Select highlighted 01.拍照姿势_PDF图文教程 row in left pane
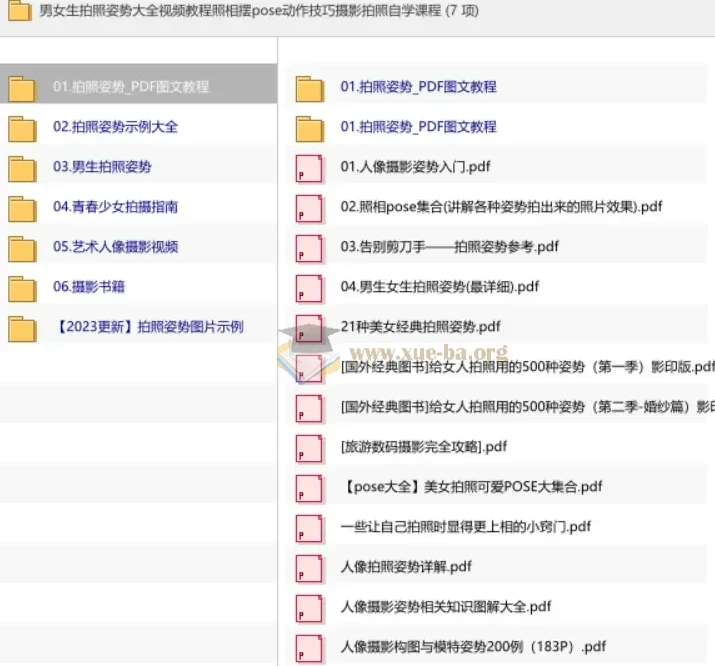The image size is (715, 666). point(139,84)
